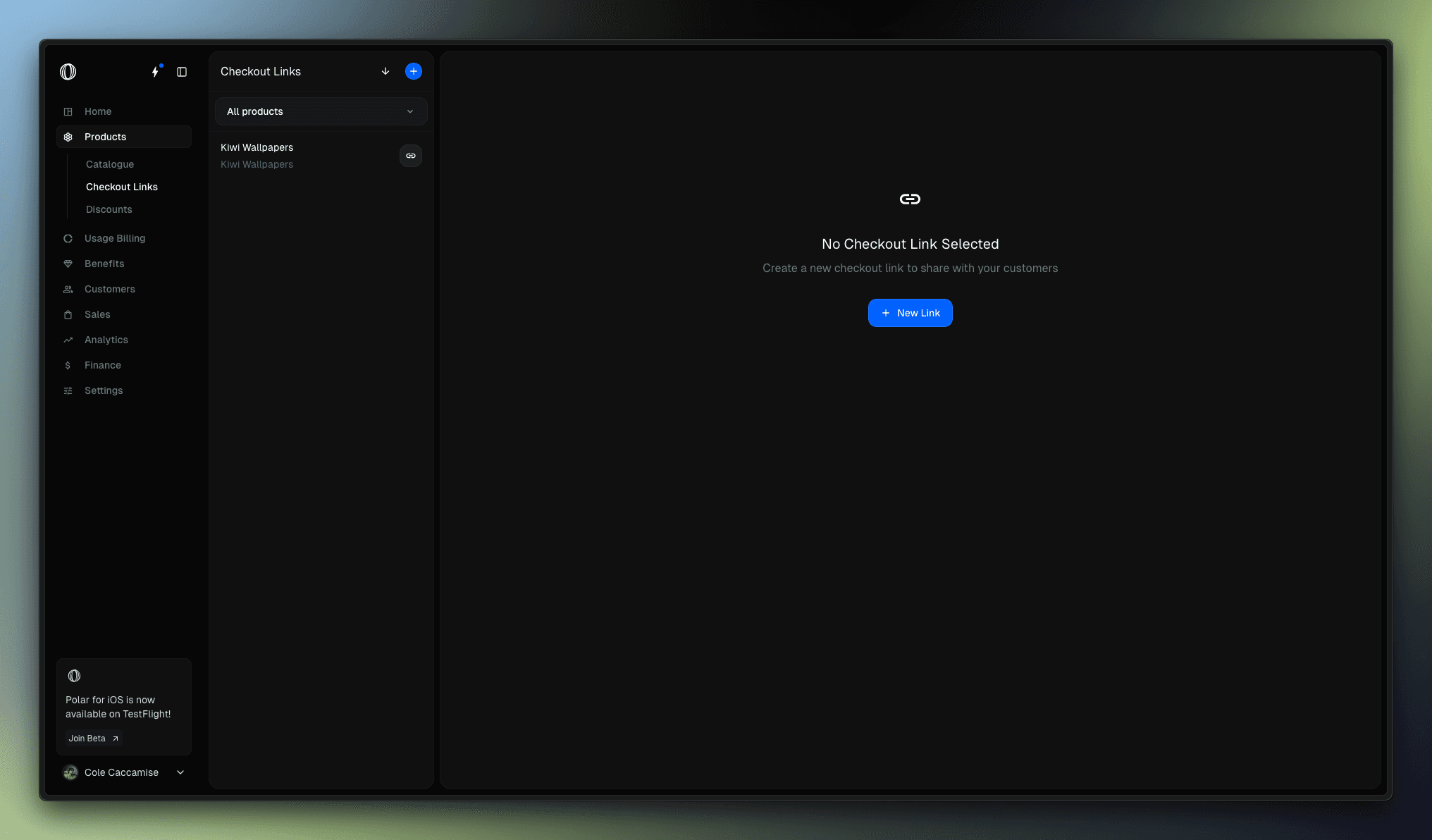Click the No Checkout Link Selected heading
This screenshot has height=840, width=1432.
(910, 244)
